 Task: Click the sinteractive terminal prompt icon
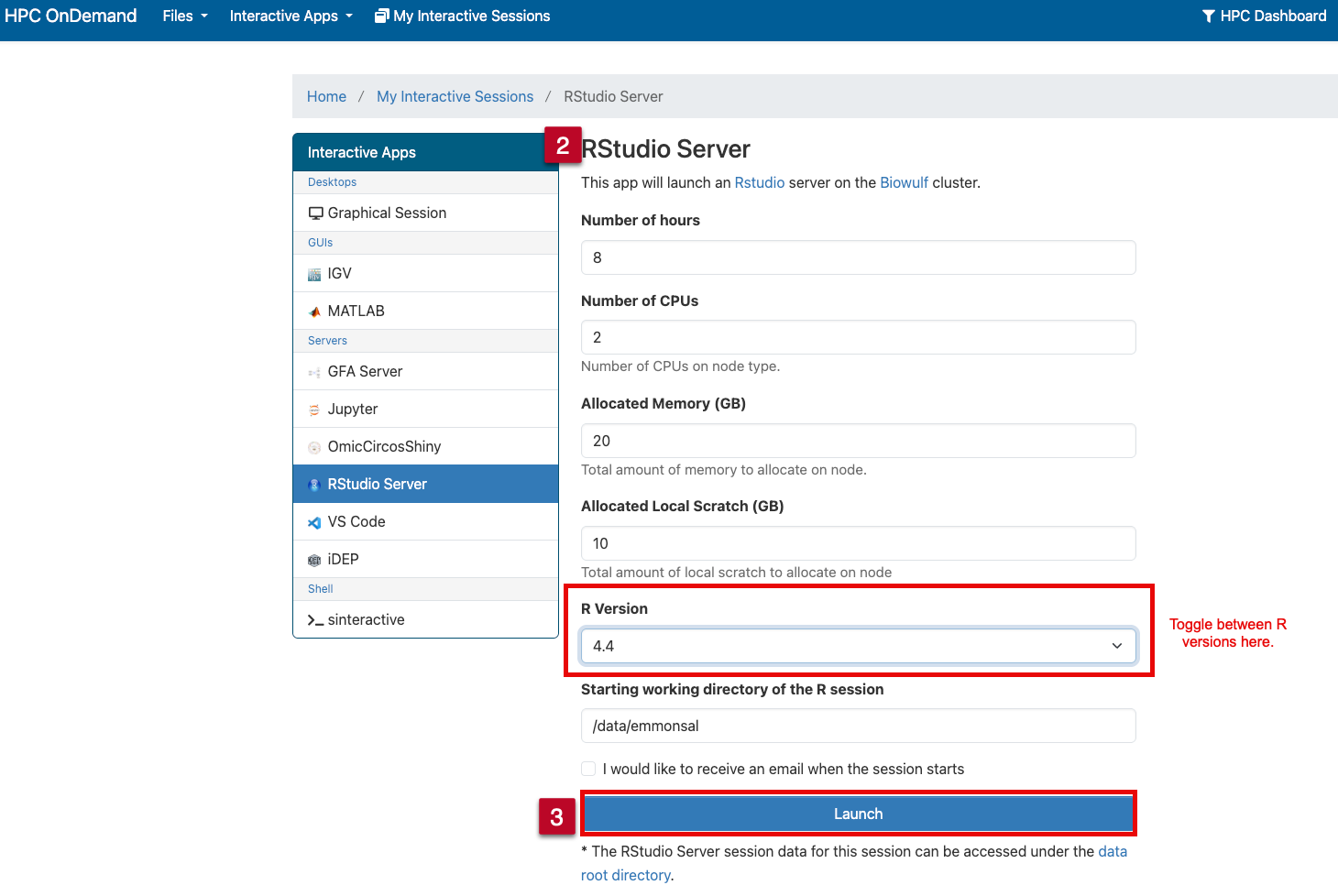click(315, 620)
